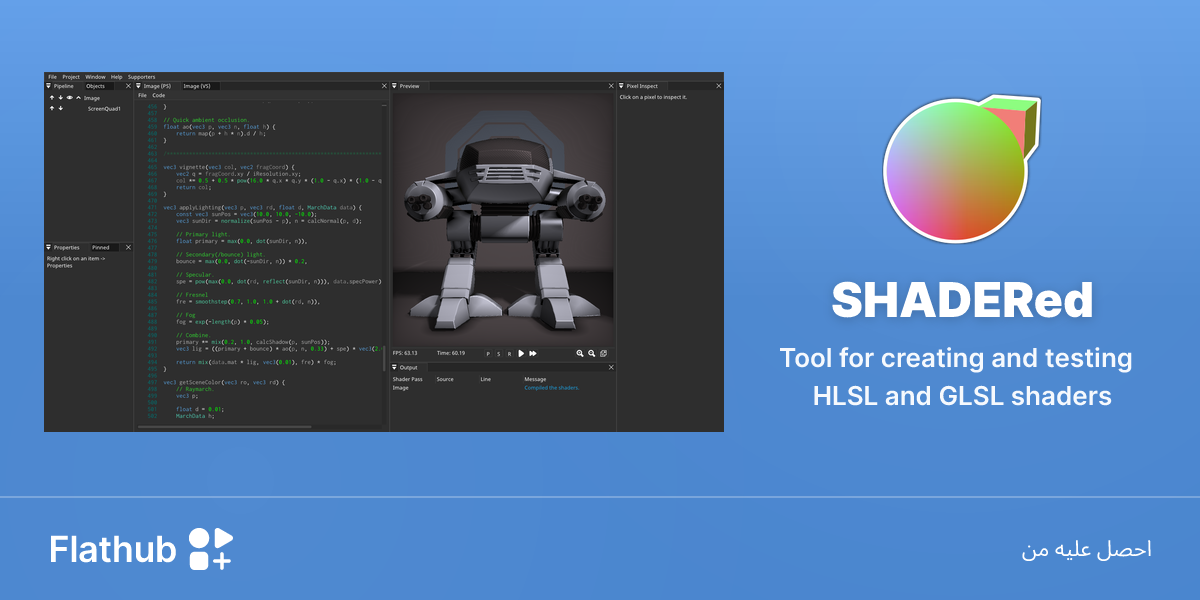The image size is (1200, 600).
Task: Select the Image (PS) editor tab
Action: tap(157, 86)
